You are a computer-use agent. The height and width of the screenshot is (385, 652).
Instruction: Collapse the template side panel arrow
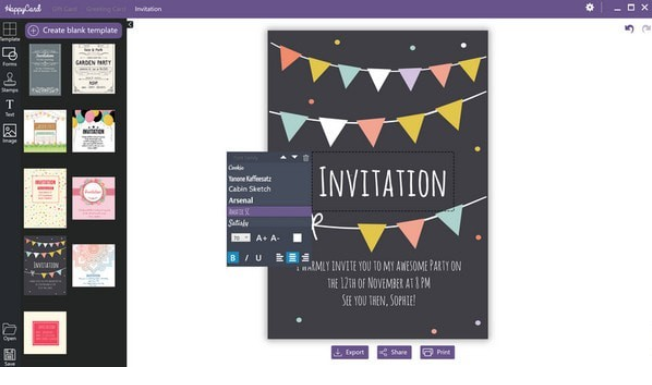130,25
